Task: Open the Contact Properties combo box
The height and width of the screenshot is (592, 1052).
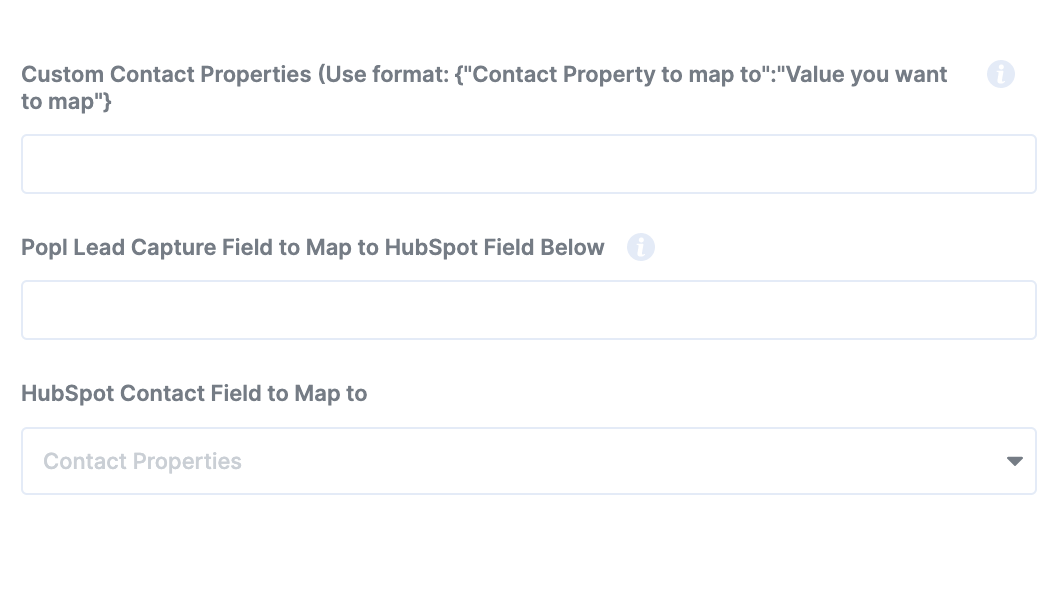Action: [x=528, y=461]
